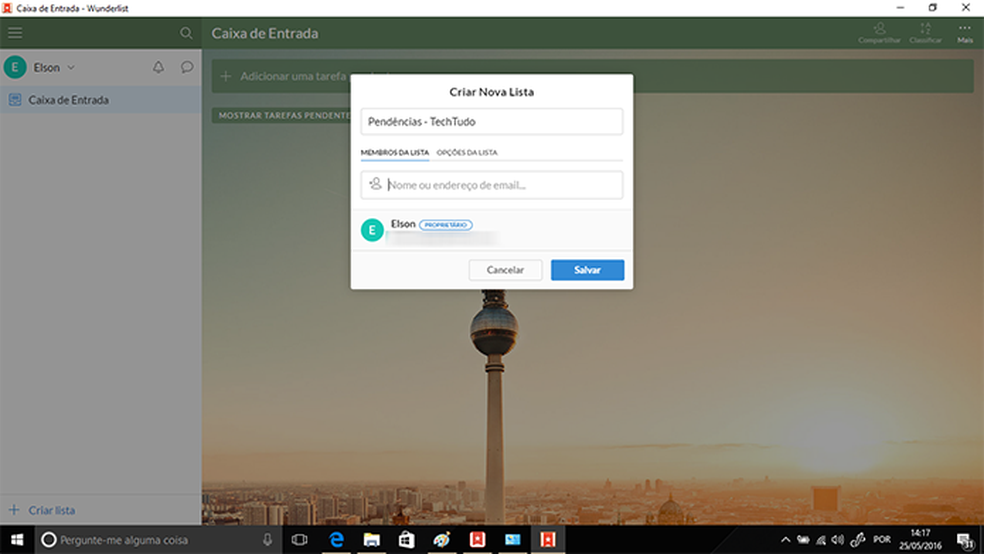Click the Cortana search box

tap(157, 540)
